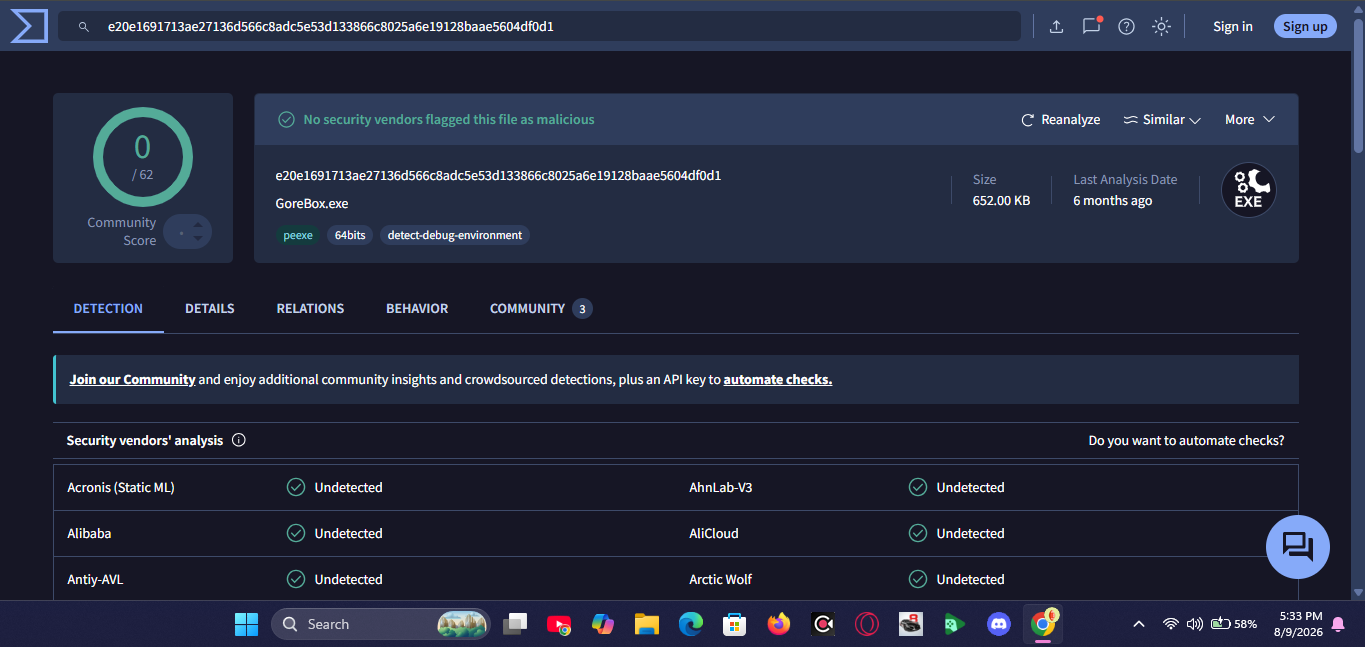Open Discord from the taskbar
The height and width of the screenshot is (647, 1365).
(x=998, y=624)
